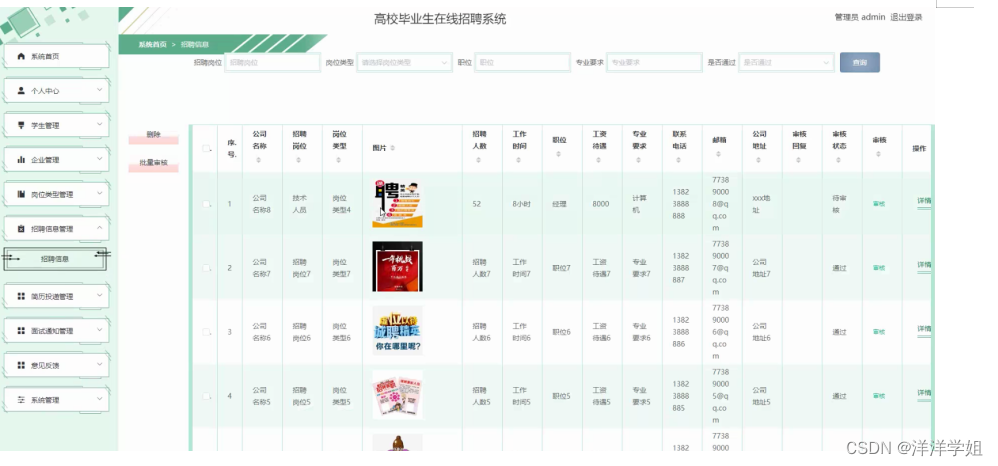
Task: Sort by 审核回复 column arrows
Action: (x=799, y=160)
